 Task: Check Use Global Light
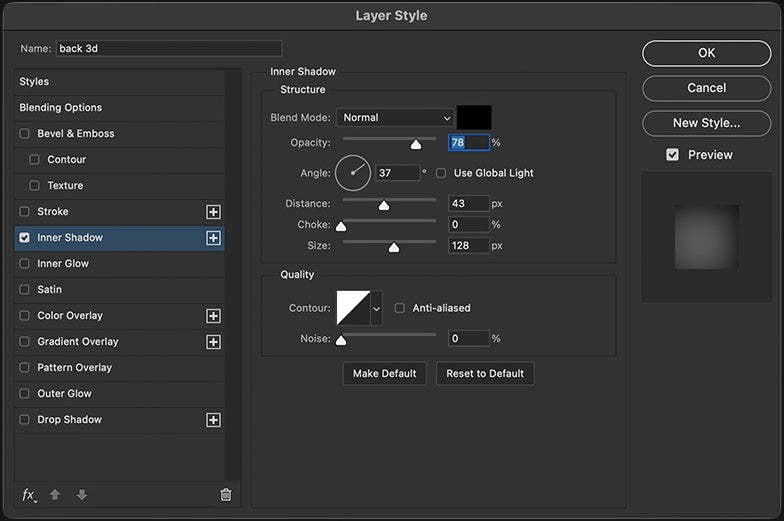point(441,173)
